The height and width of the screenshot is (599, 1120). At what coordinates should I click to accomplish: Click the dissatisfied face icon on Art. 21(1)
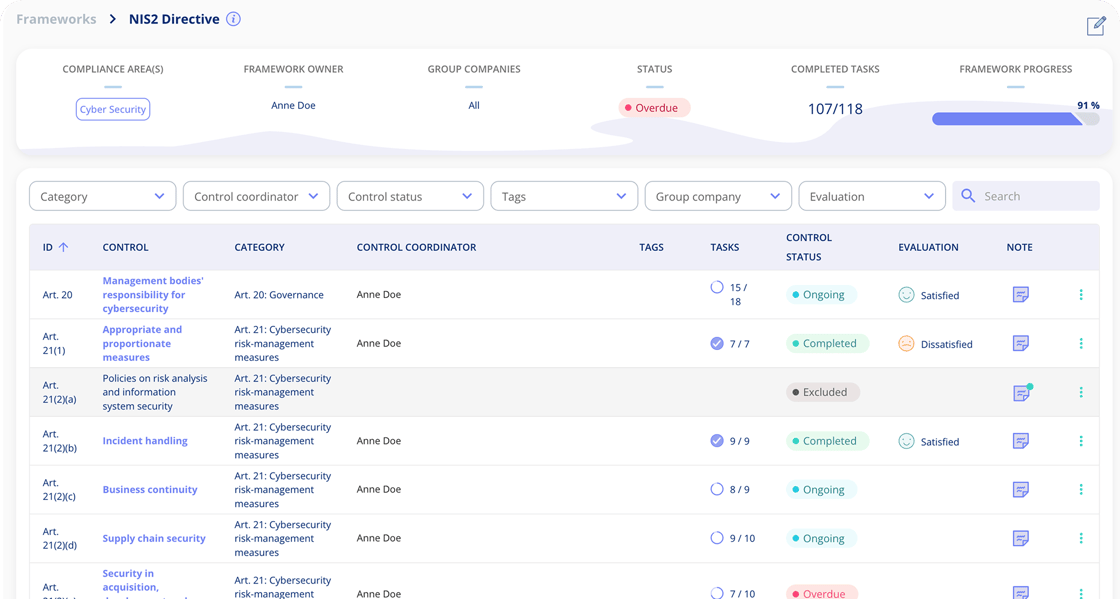[906, 343]
